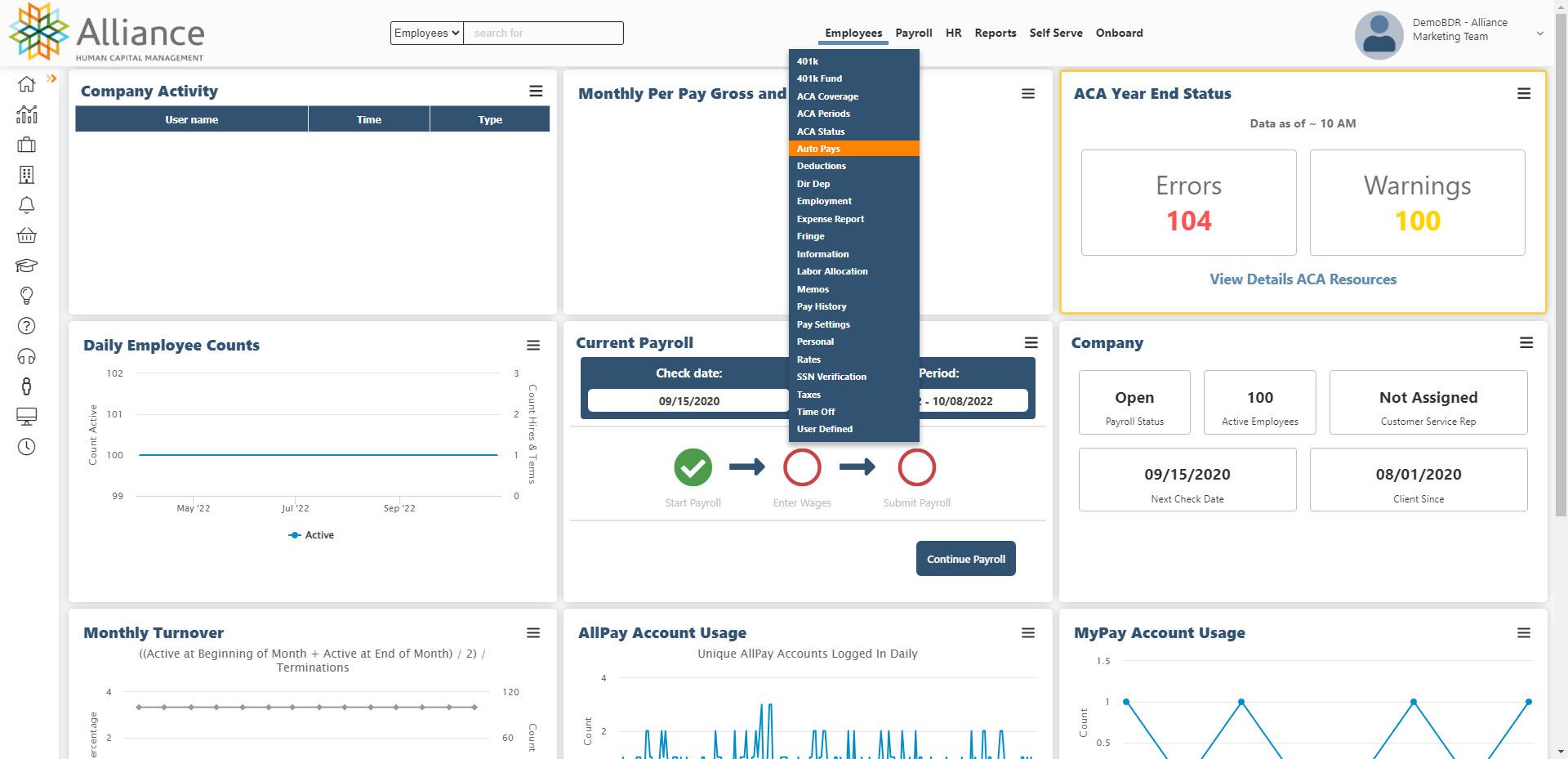The height and width of the screenshot is (759, 1568).
Task: Open the analytics chart sidebar icon
Action: [26, 114]
